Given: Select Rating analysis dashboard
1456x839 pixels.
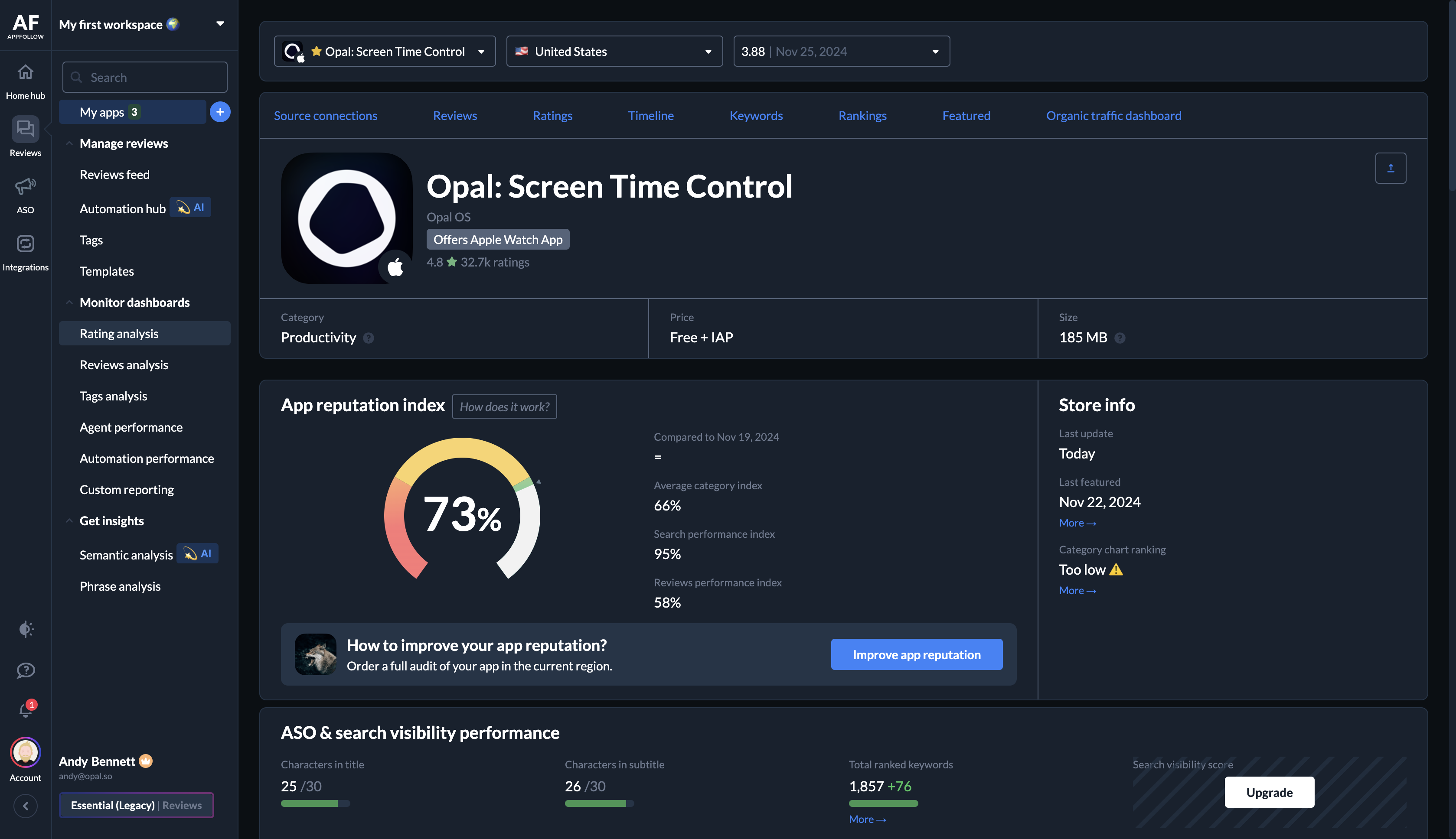Looking at the screenshot, I should tap(145, 334).
